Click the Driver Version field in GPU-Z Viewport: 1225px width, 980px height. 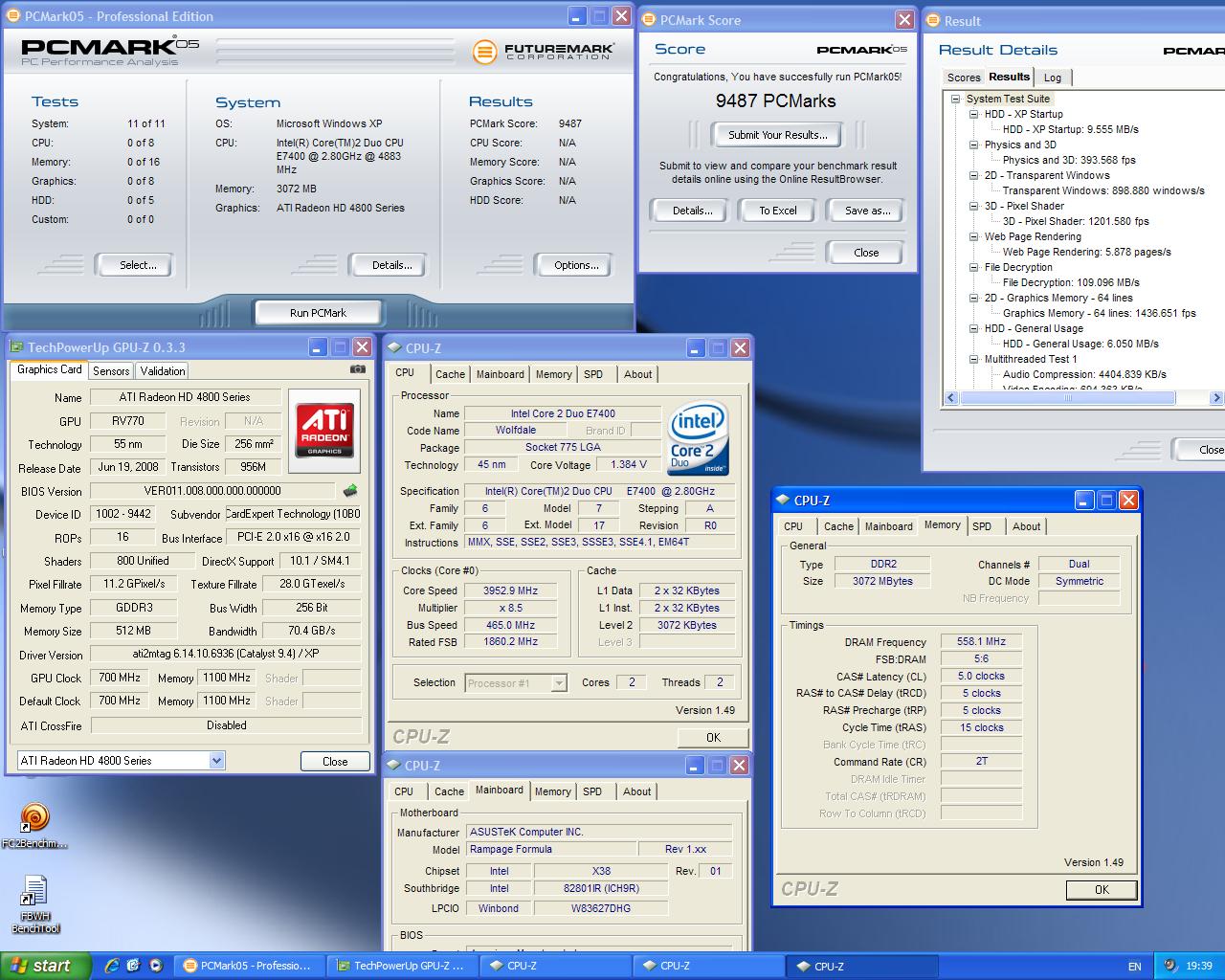(226, 655)
